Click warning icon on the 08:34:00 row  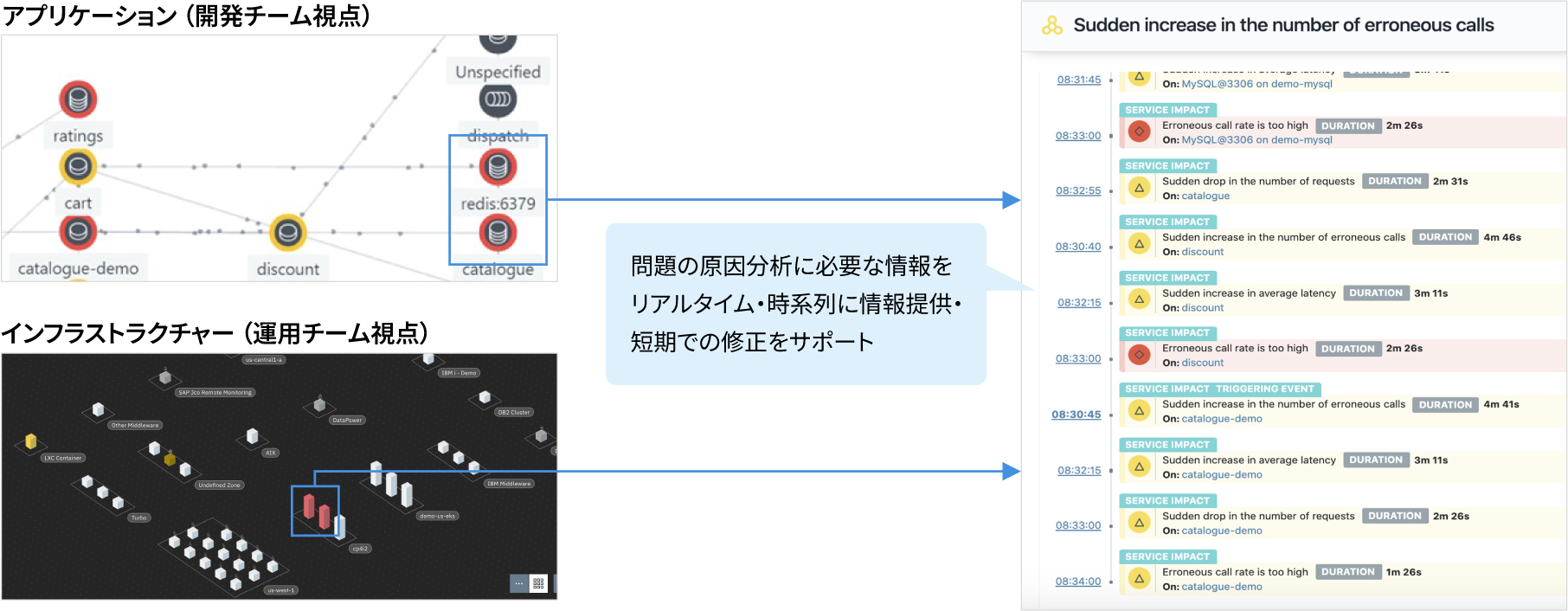click(1140, 578)
